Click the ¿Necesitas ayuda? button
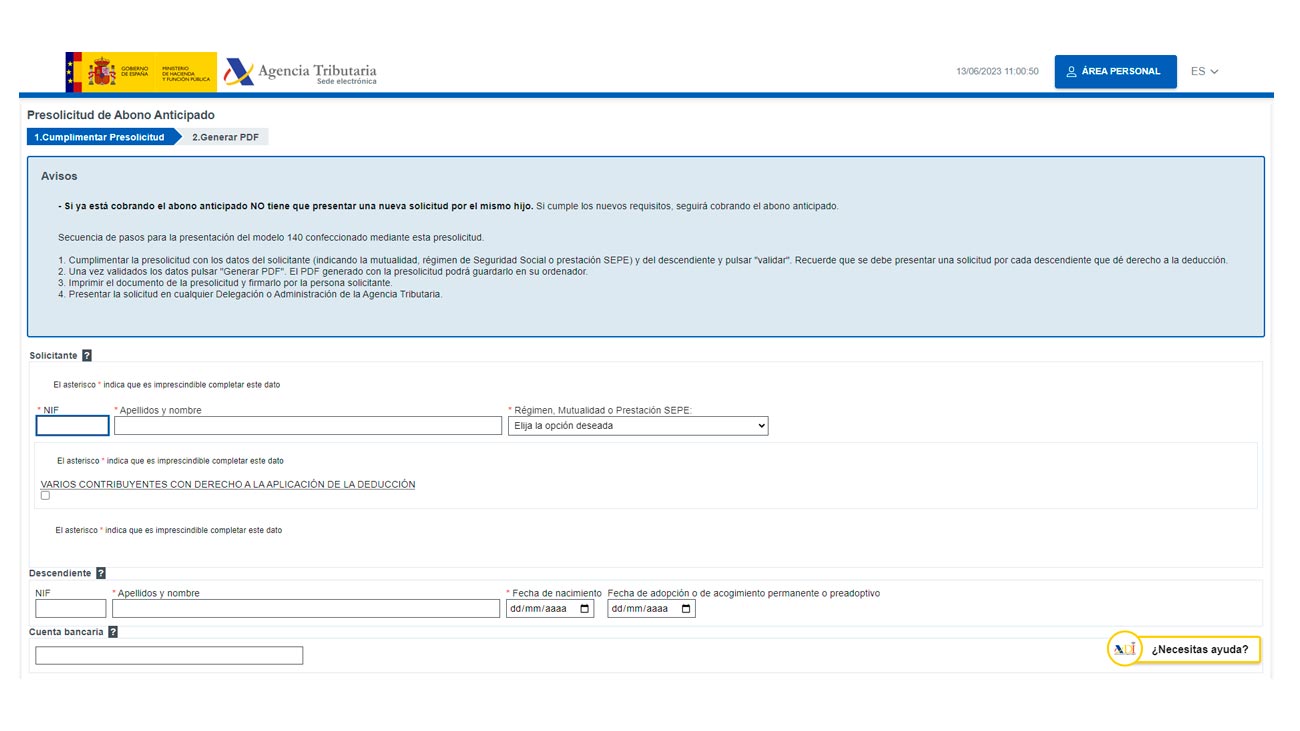This screenshot has width=1300, height=731. tap(1199, 650)
